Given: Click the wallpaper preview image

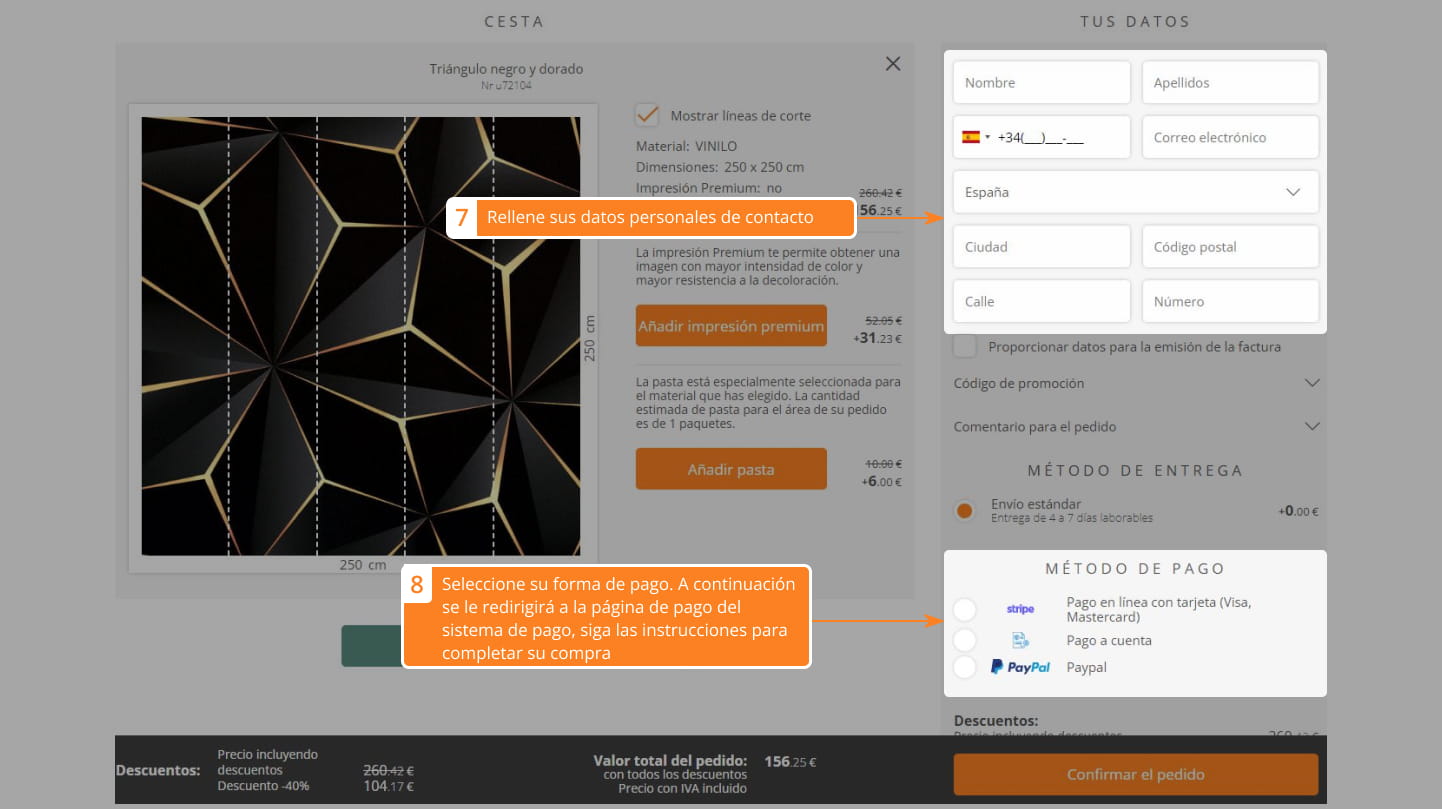Looking at the screenshot, I should pyautogui.click(x=361, y=336).
